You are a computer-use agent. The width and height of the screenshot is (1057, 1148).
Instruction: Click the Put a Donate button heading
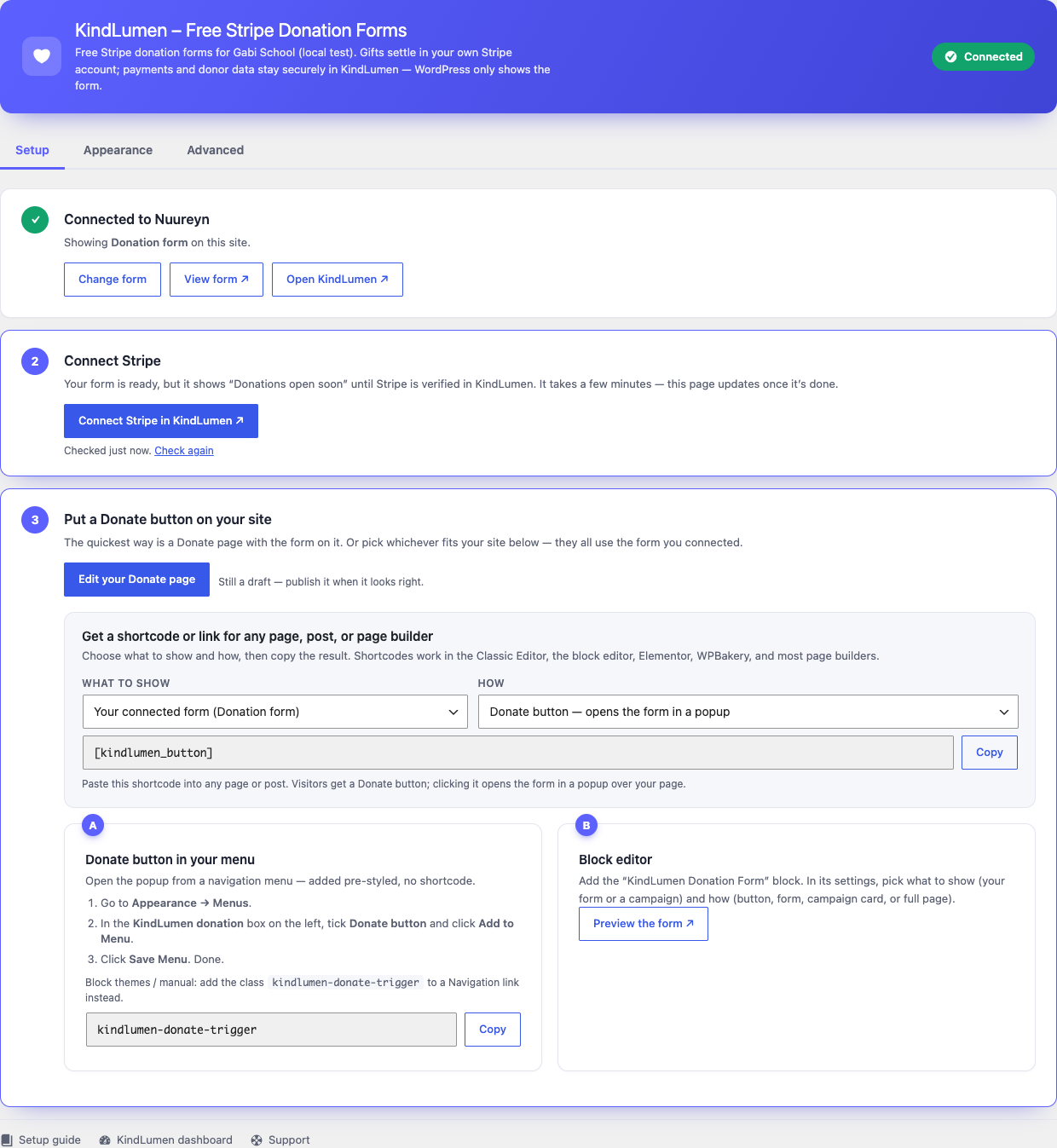point(168,520)
